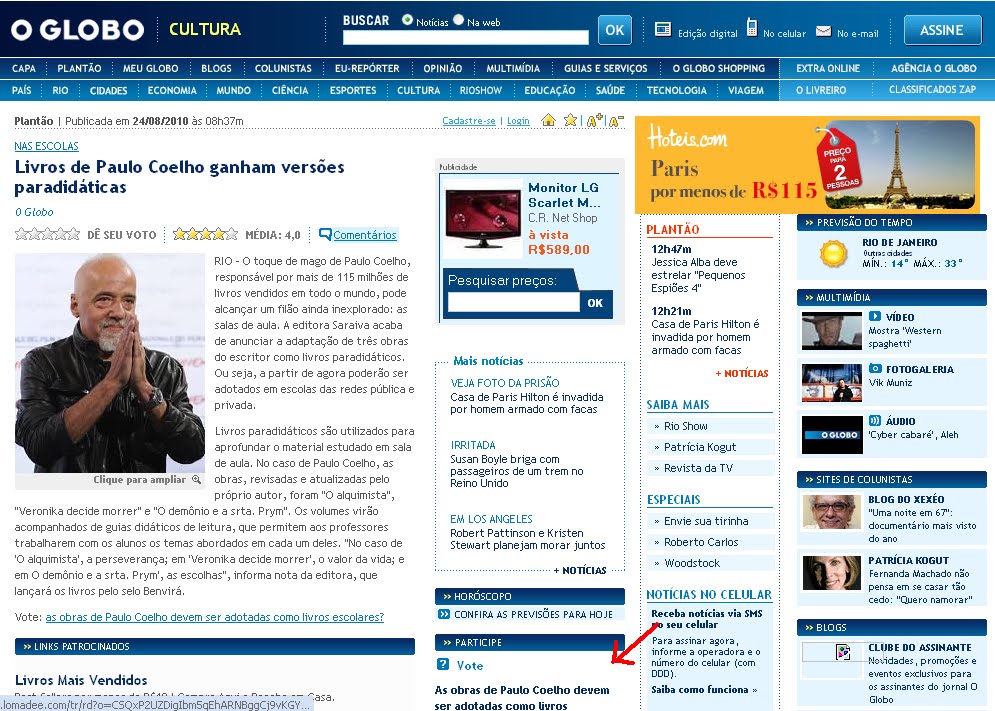The image size is (995, 711).
Task: Decrease font size with A- icon
Action: (616, 121)
